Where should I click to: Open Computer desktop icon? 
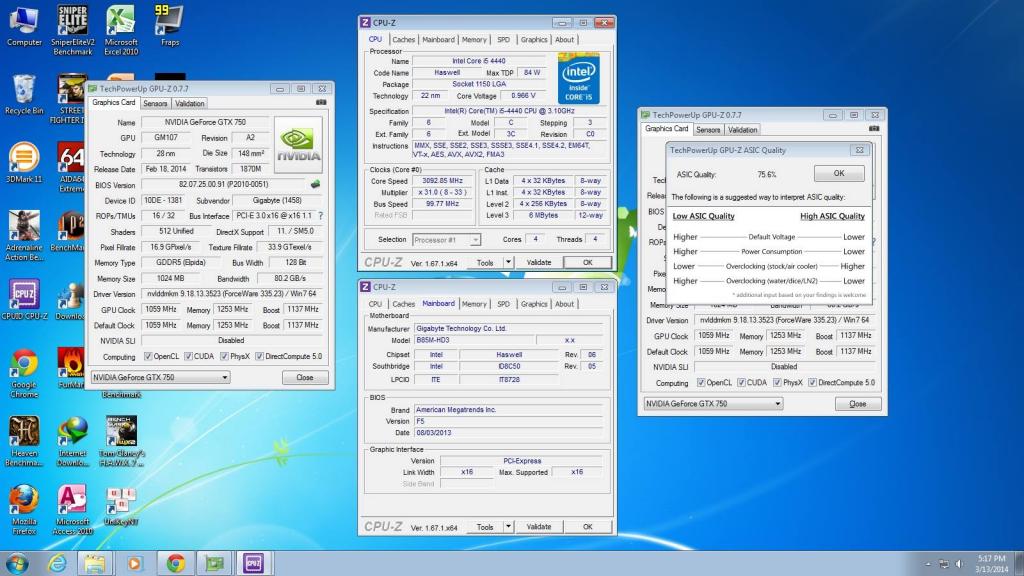coord(24,26)
